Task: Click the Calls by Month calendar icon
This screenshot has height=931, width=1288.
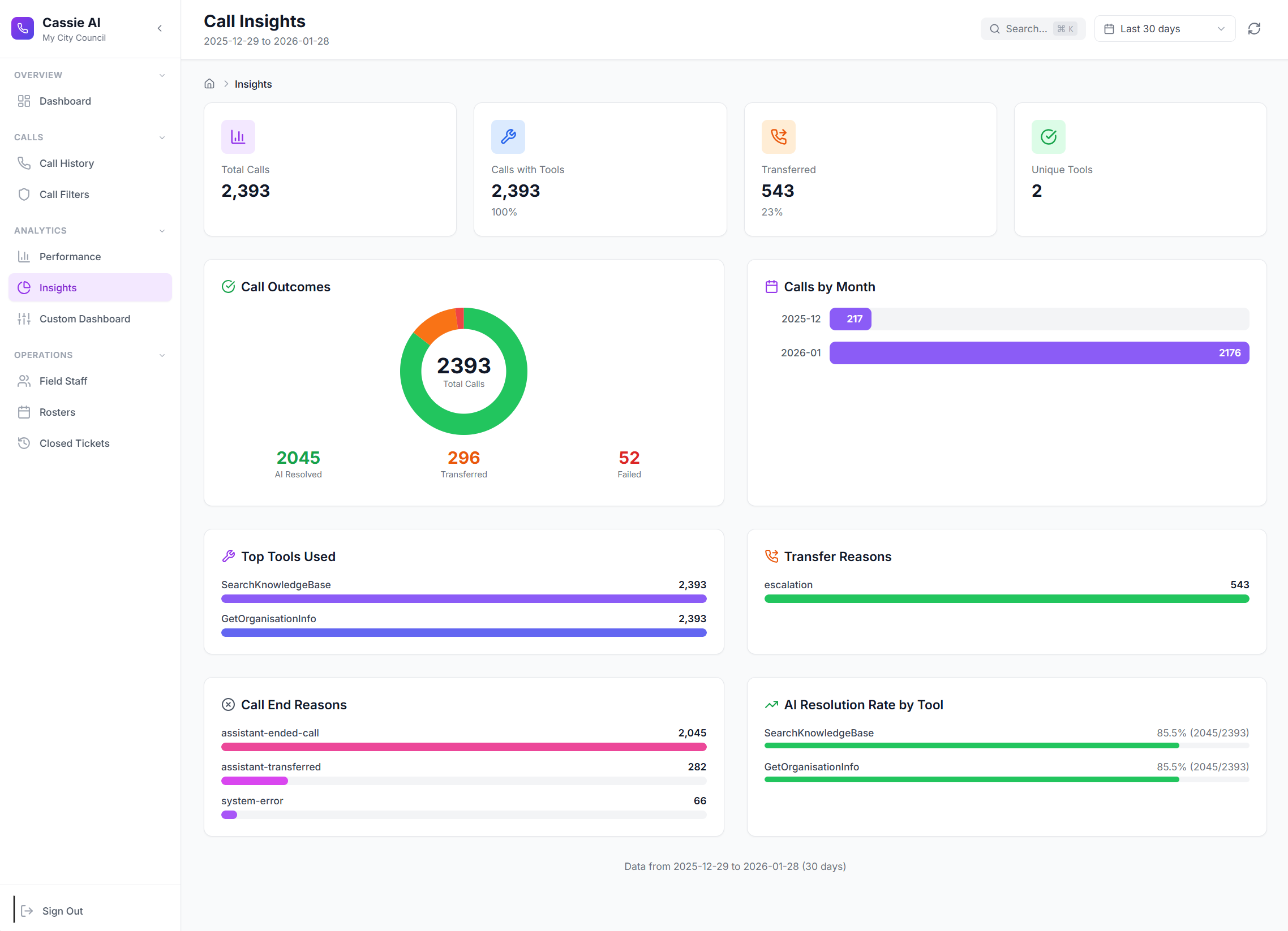Action: pyautogui.click(x=771, y=287)
